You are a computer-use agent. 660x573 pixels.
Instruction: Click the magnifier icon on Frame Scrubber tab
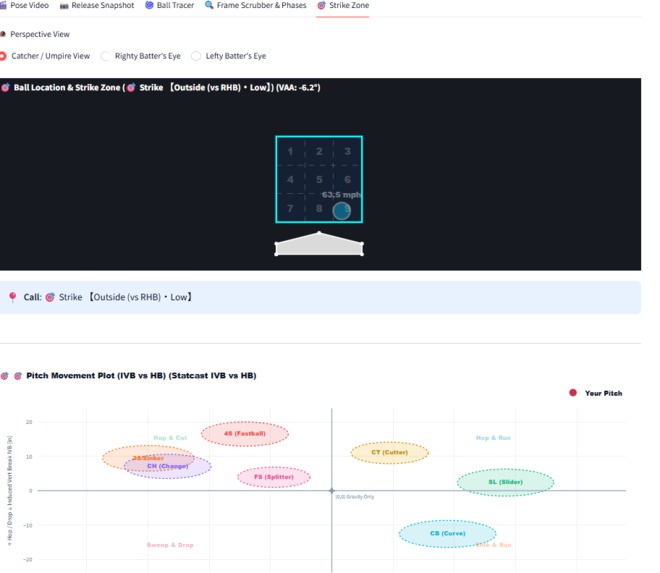(x=209, y=5)
